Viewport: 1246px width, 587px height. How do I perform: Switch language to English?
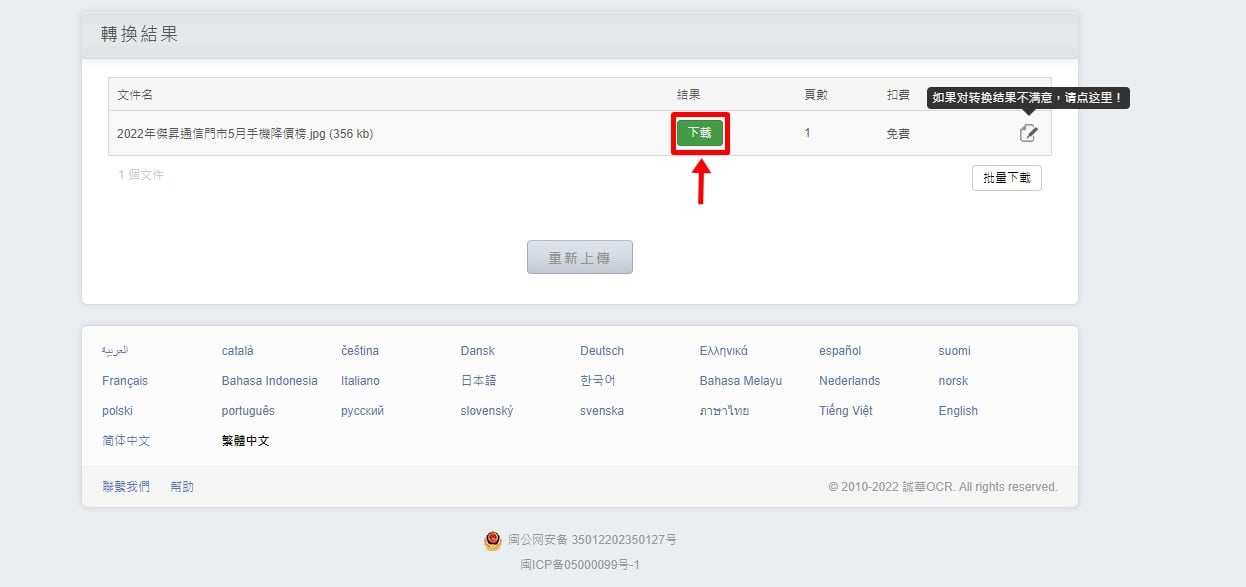click(958, 411)
